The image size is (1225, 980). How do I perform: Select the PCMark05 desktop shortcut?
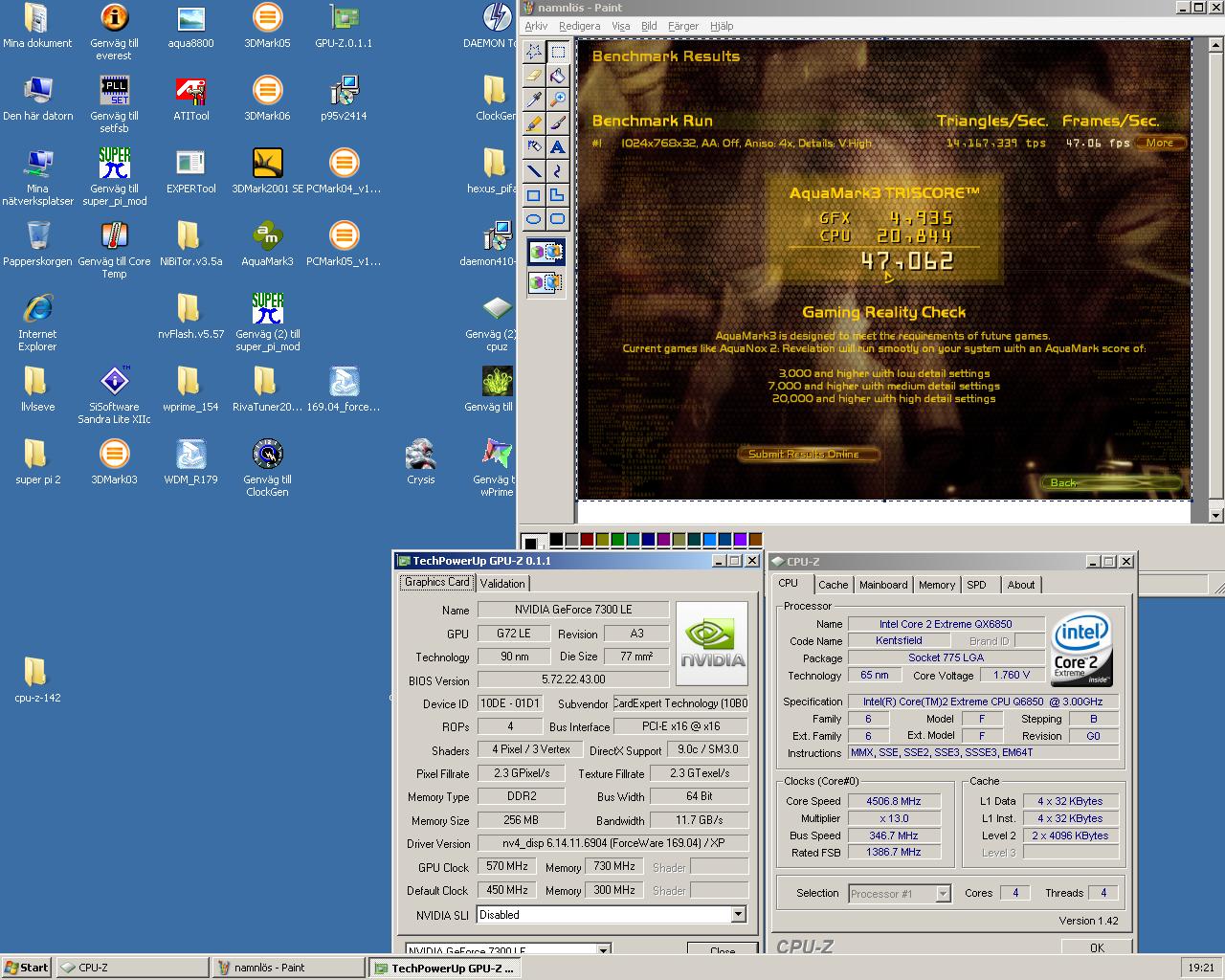tap(344, 243)
